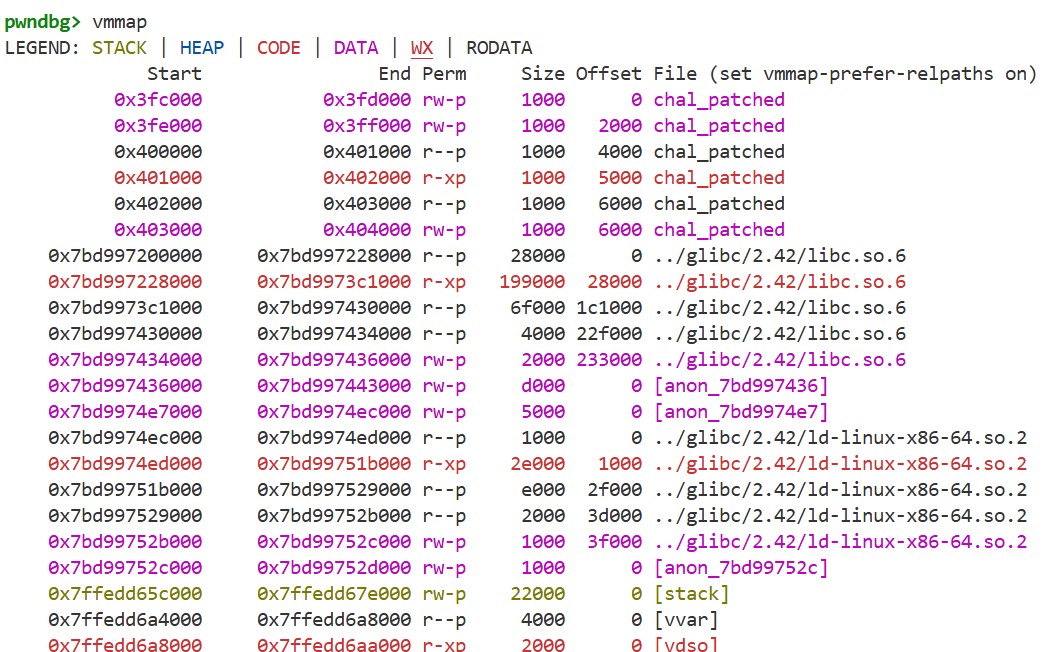Click the [stack] file entry

click(x=691, y=595)
